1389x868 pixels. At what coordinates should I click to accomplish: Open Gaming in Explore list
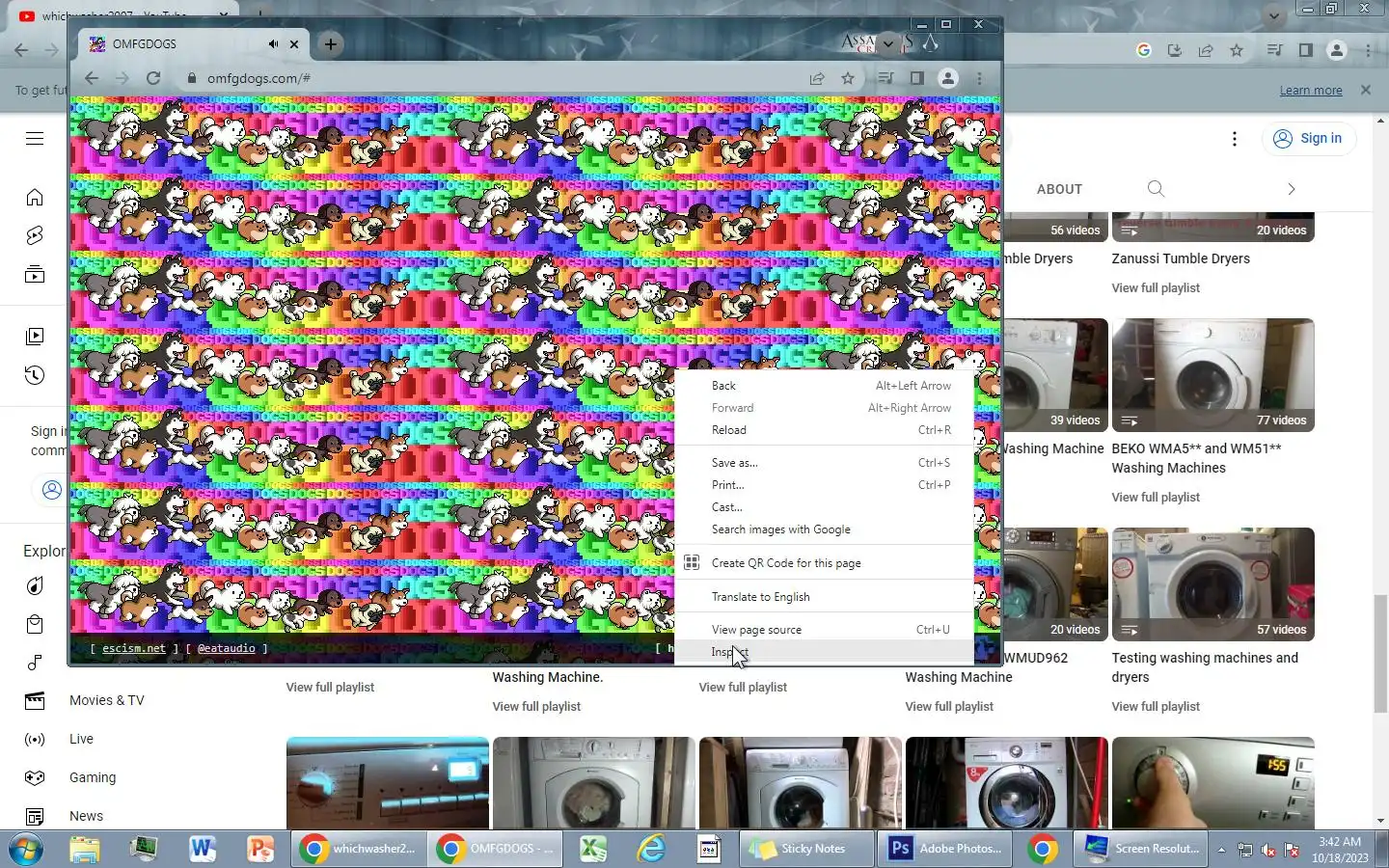tap(93, 778)
